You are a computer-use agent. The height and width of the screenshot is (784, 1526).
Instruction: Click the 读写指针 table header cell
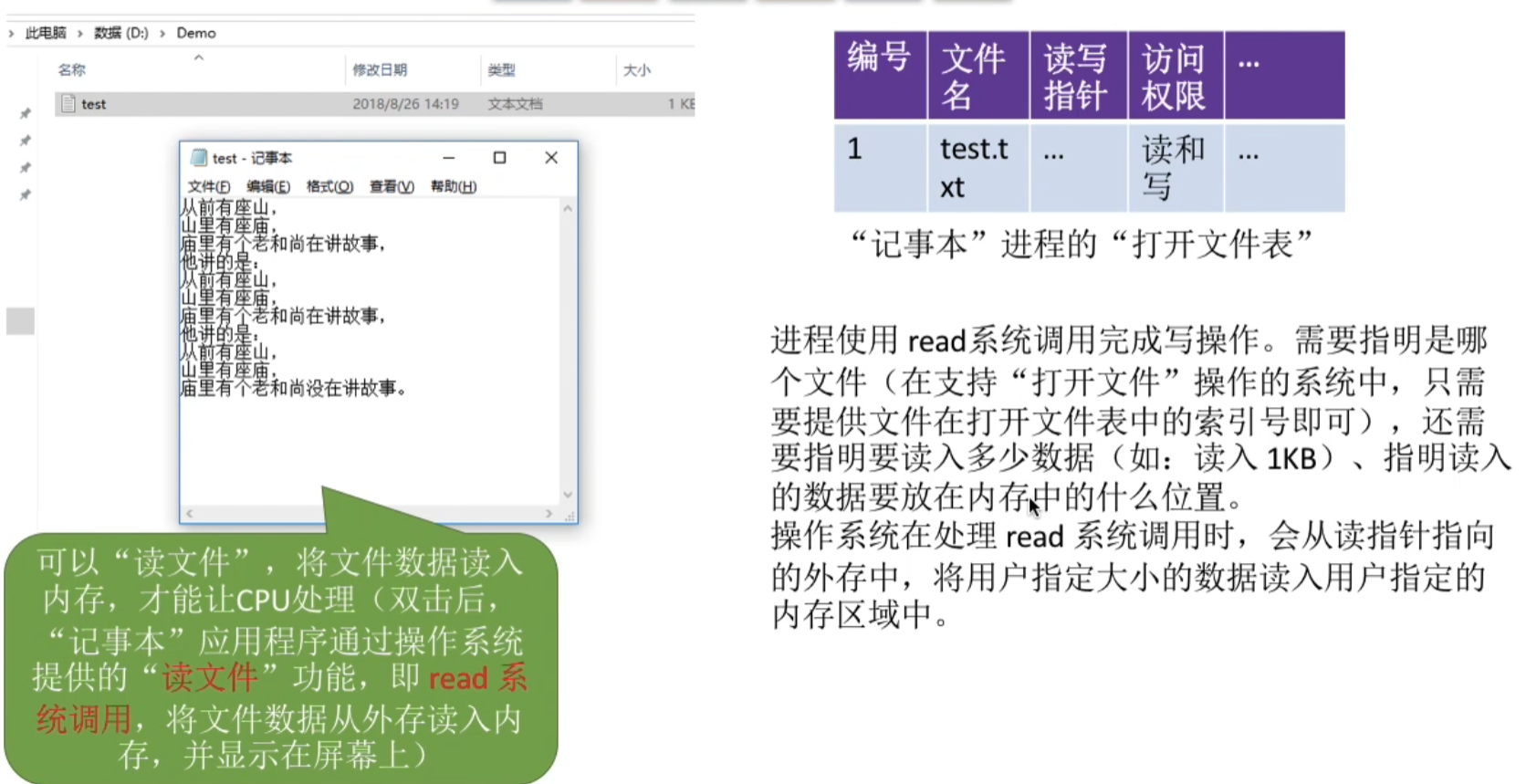coord(1079,75)
